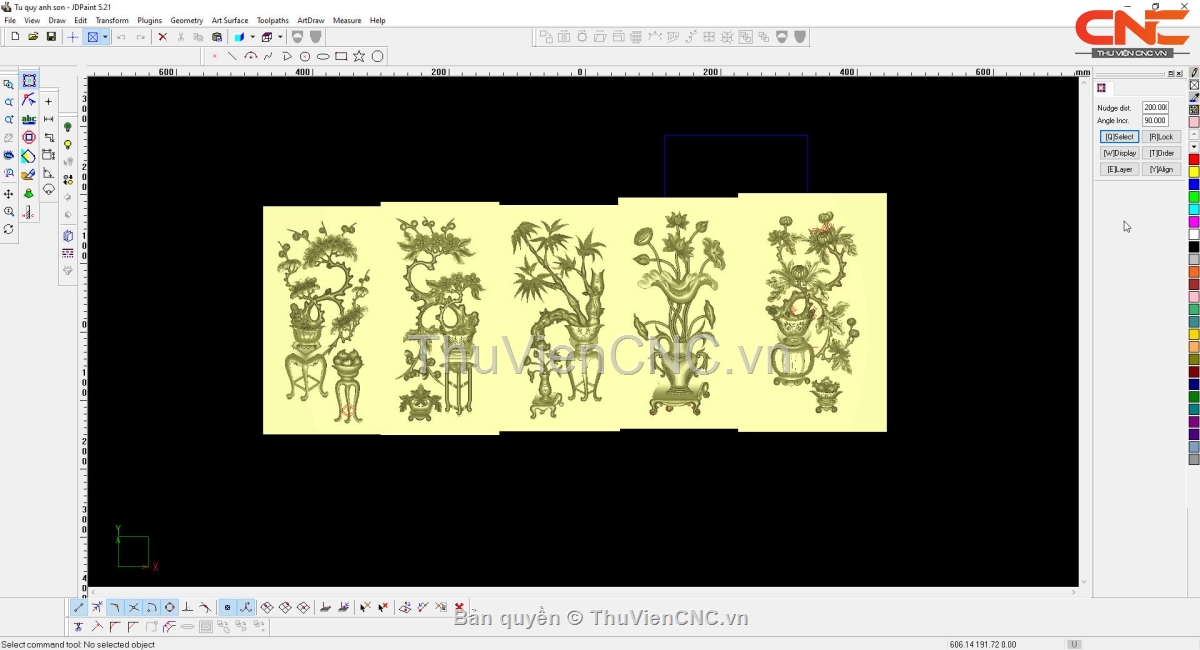Click the Save file icon

coord(51,37)
